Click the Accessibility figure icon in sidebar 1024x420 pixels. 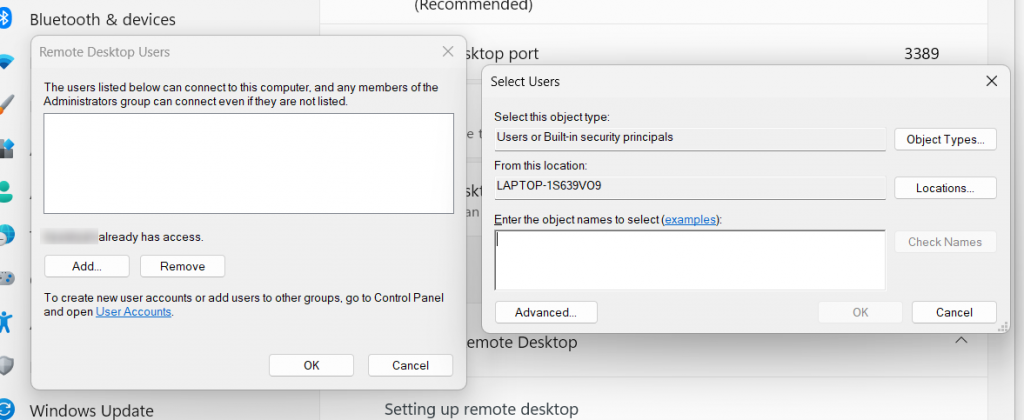click(5, 321)
